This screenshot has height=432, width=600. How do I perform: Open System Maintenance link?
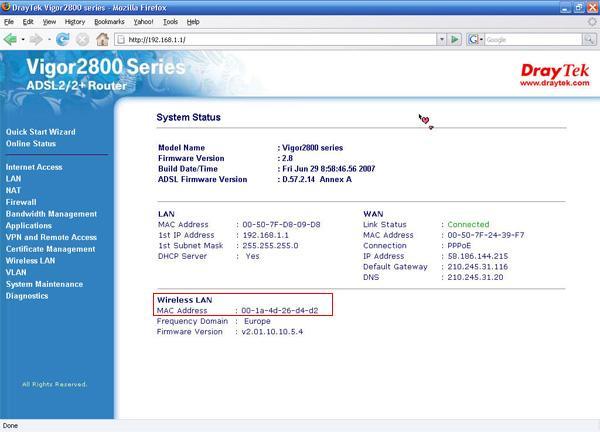pyautogui.click(x=44, y=284)
